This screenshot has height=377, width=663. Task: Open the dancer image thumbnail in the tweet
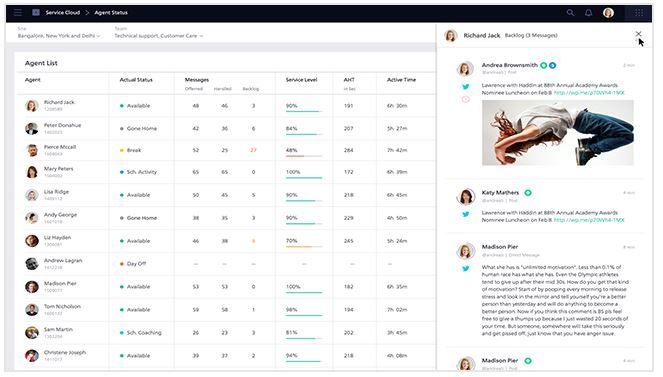click(558, 133)
